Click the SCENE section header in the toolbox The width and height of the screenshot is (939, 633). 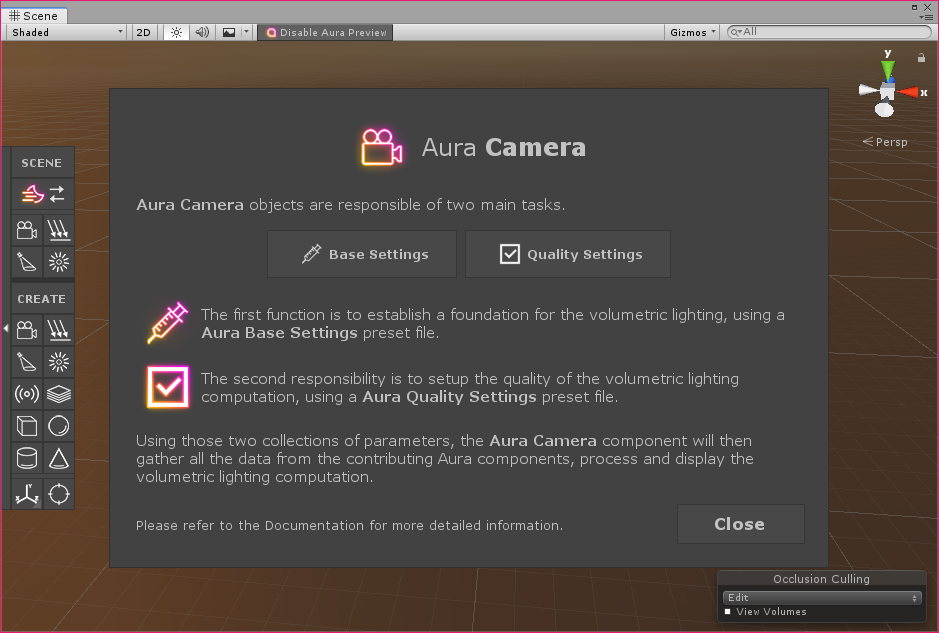[x=42, y=163]
